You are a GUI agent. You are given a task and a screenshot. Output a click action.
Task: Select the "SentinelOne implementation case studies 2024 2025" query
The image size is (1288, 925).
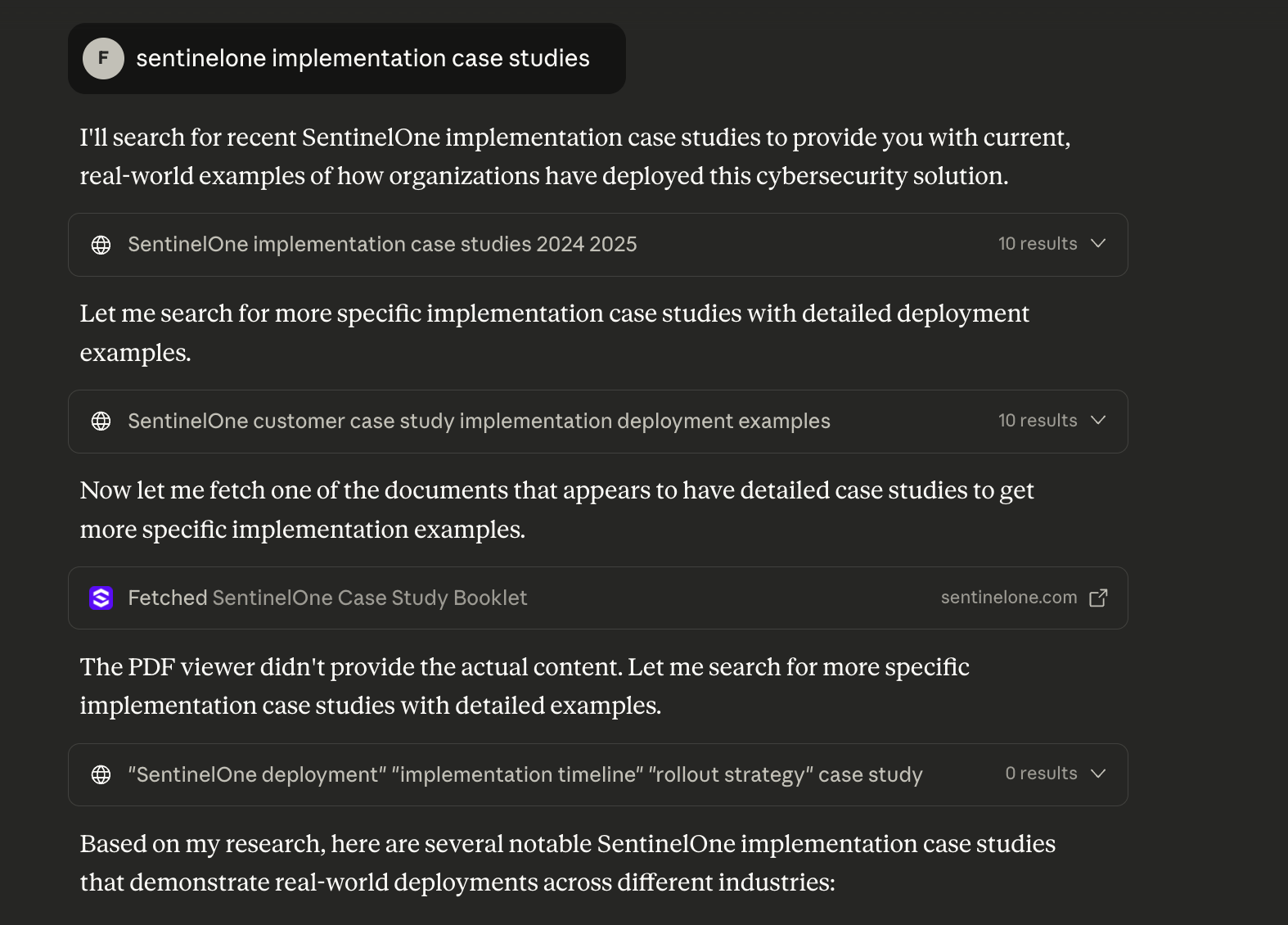382,245
